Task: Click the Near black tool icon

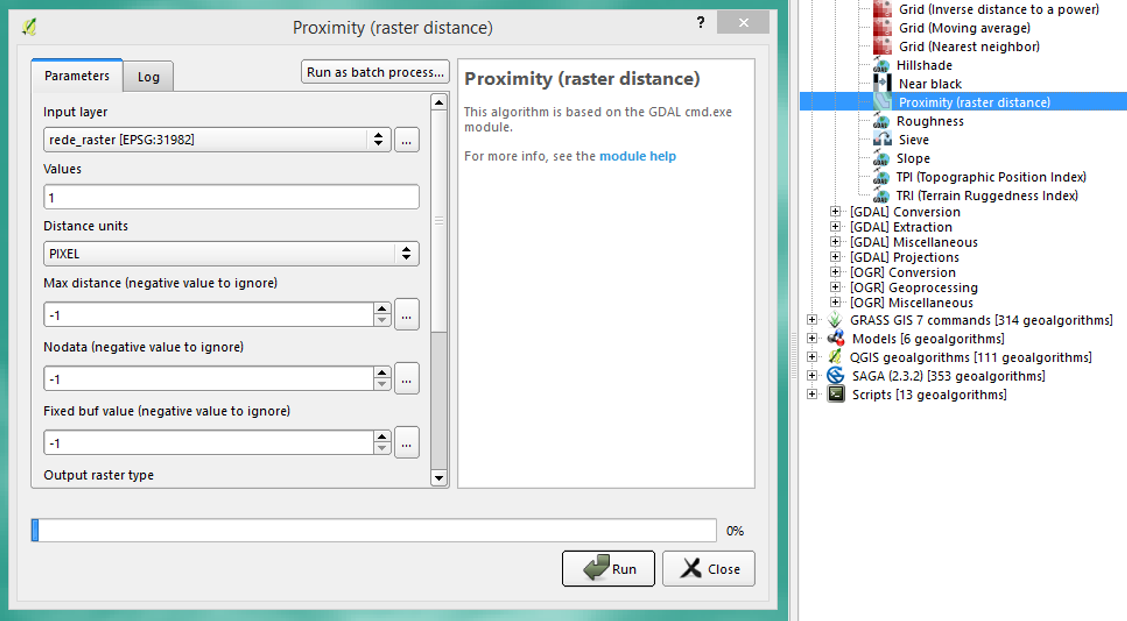Action: click(882, 84)
